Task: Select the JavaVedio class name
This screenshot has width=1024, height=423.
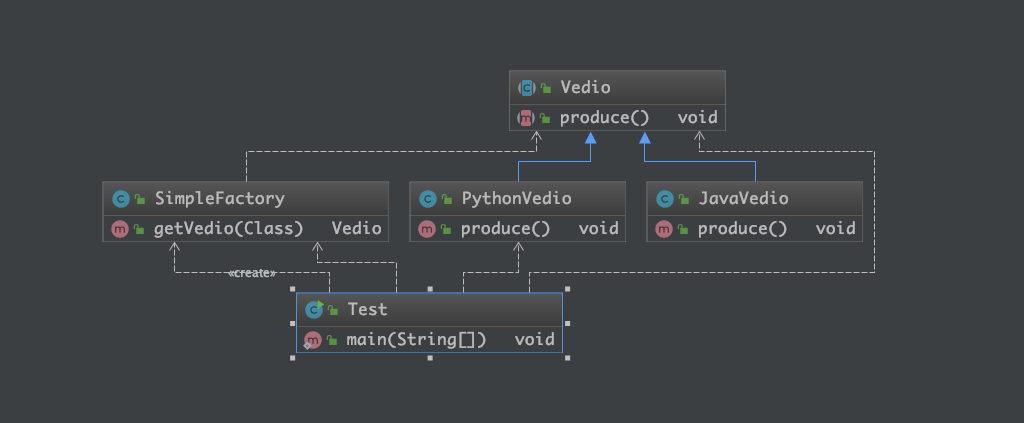Action: pos(743,199)
